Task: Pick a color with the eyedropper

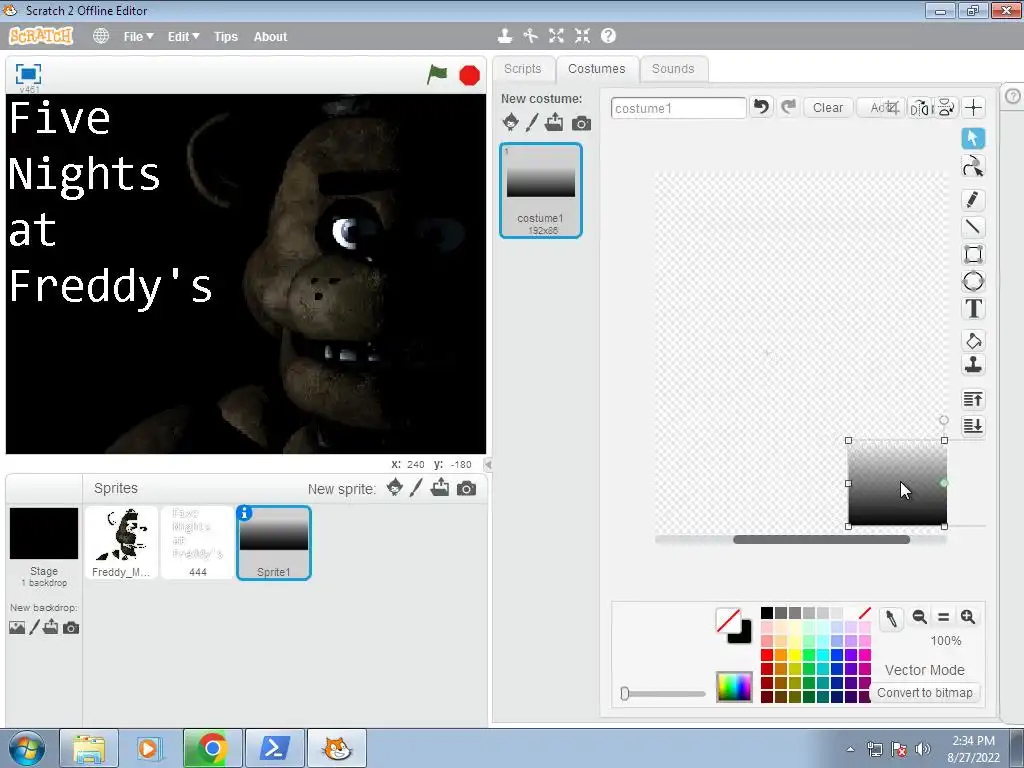Action: tap(891, 618)
